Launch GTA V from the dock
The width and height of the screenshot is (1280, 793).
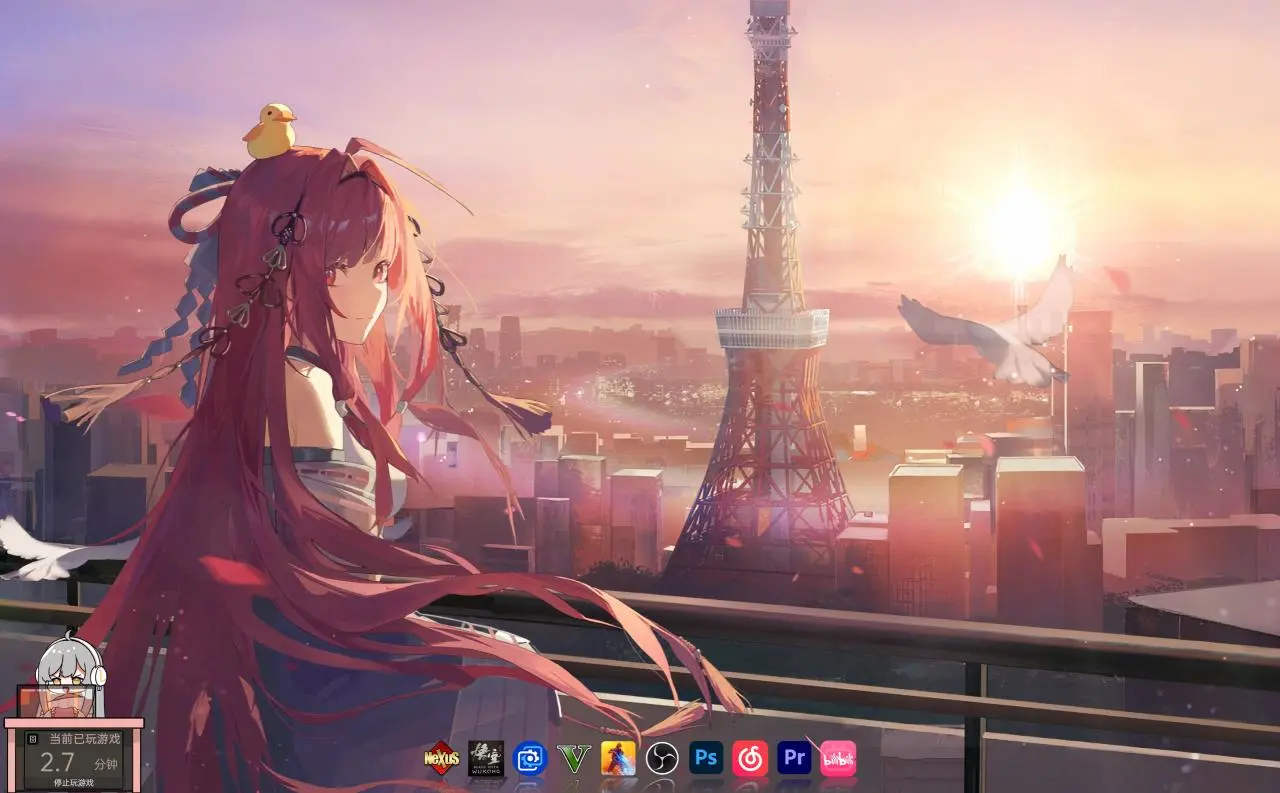[x=574, y=758]
